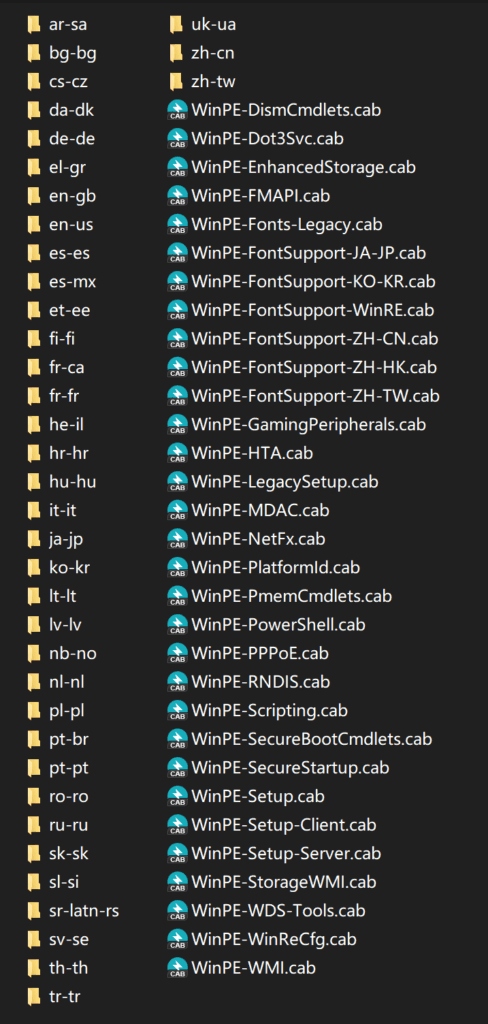Click the icon next to WinPE-RNDIS.cab
Screen dimensions: 488x1024
(177, 682)
